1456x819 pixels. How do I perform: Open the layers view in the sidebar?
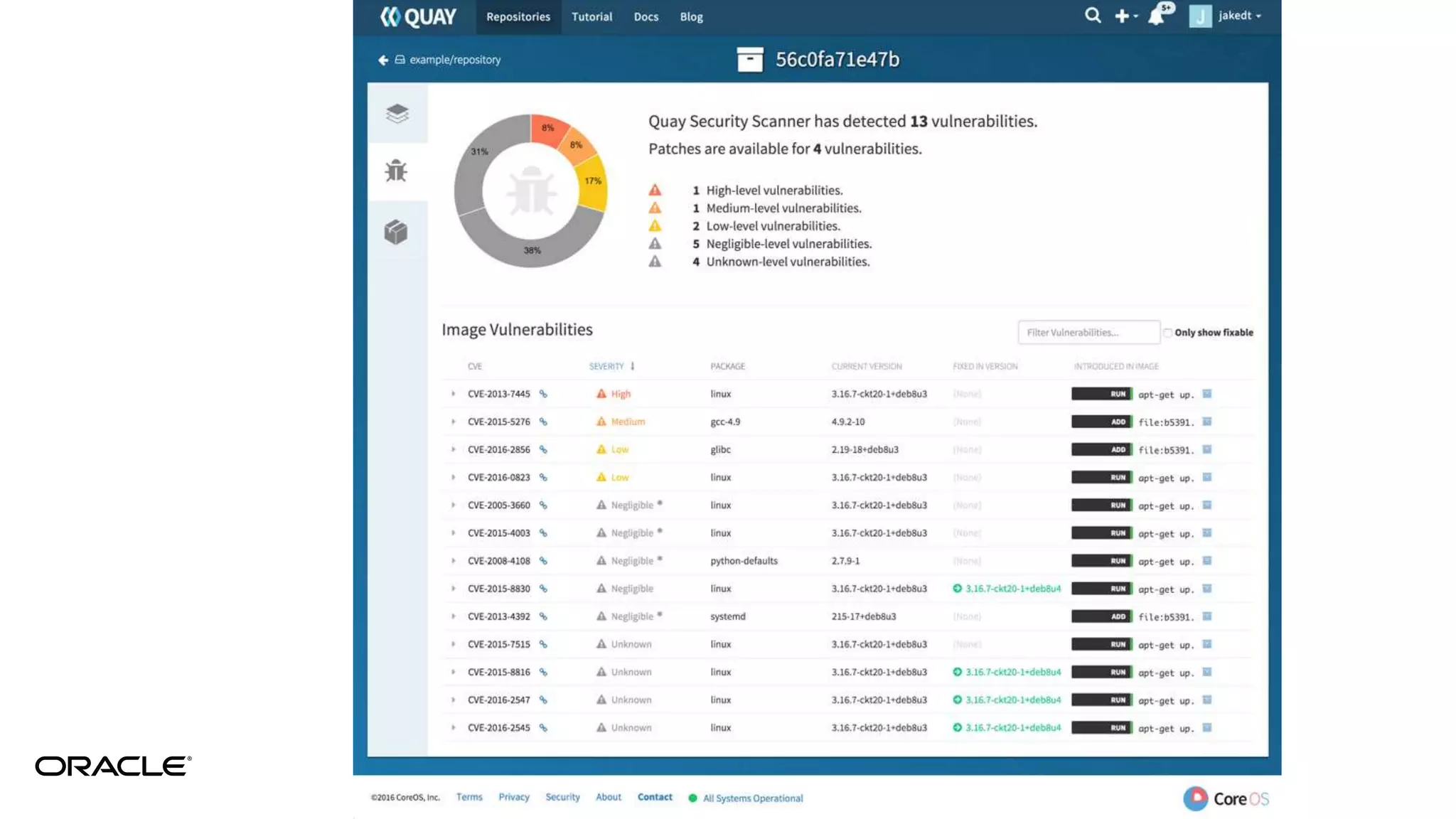[397, 114]
